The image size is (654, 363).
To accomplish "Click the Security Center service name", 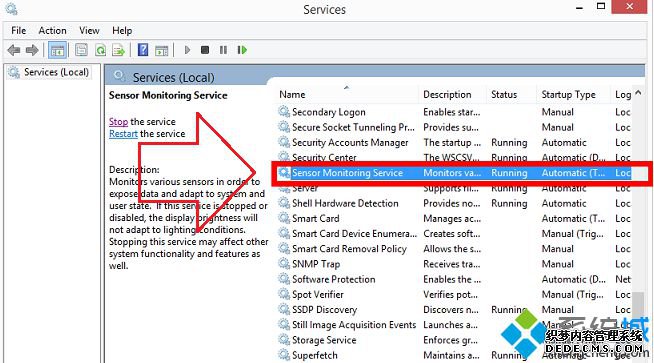I will point(324,157).
